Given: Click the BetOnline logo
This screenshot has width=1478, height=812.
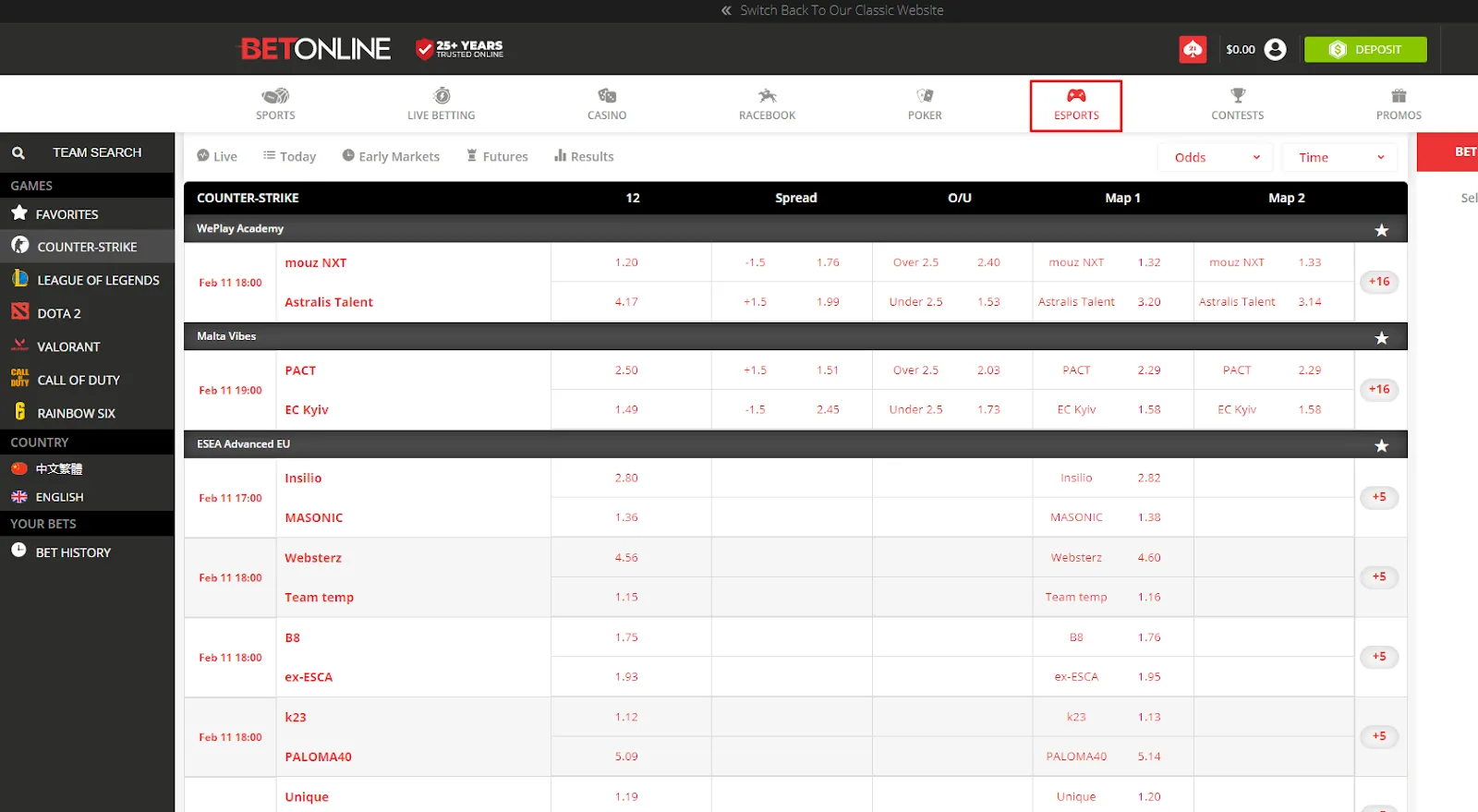Looking at the screenshot, I should point(316,49).
